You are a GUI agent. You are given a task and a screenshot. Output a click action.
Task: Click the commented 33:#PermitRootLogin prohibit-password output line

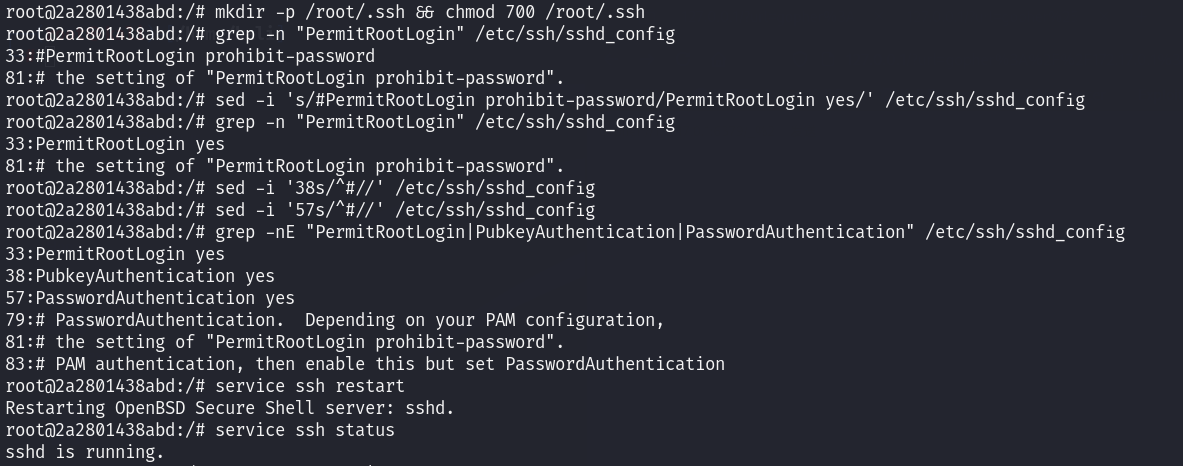tap(190, 56)
